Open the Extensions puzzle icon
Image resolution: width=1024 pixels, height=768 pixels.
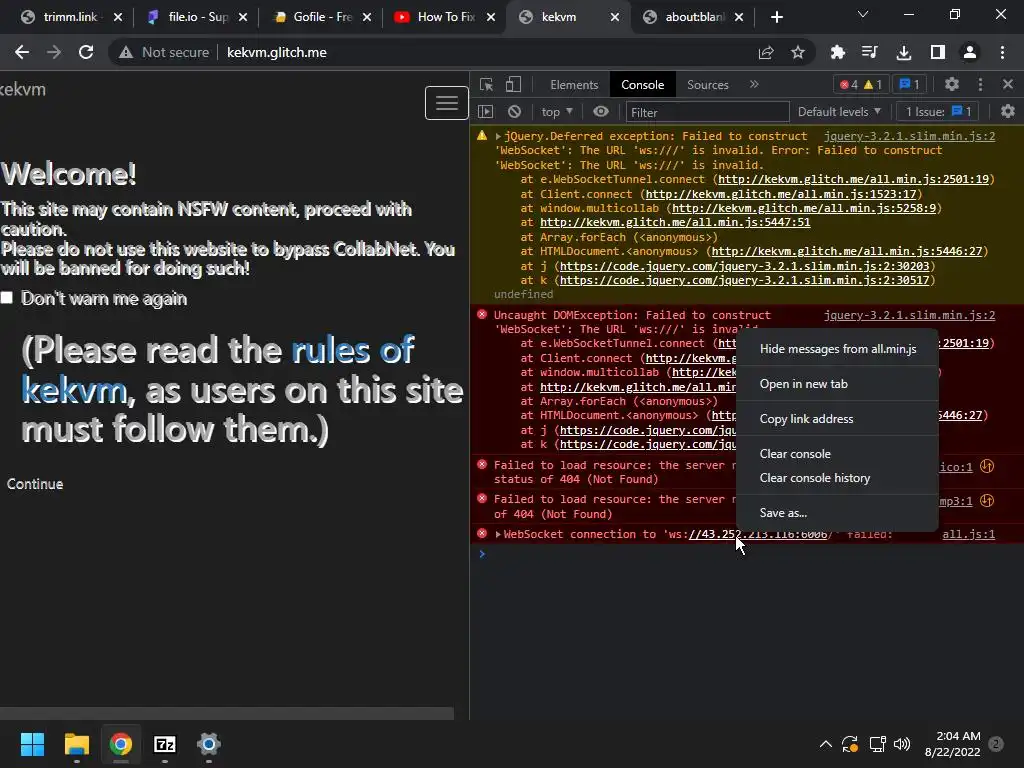coord(837,52)
